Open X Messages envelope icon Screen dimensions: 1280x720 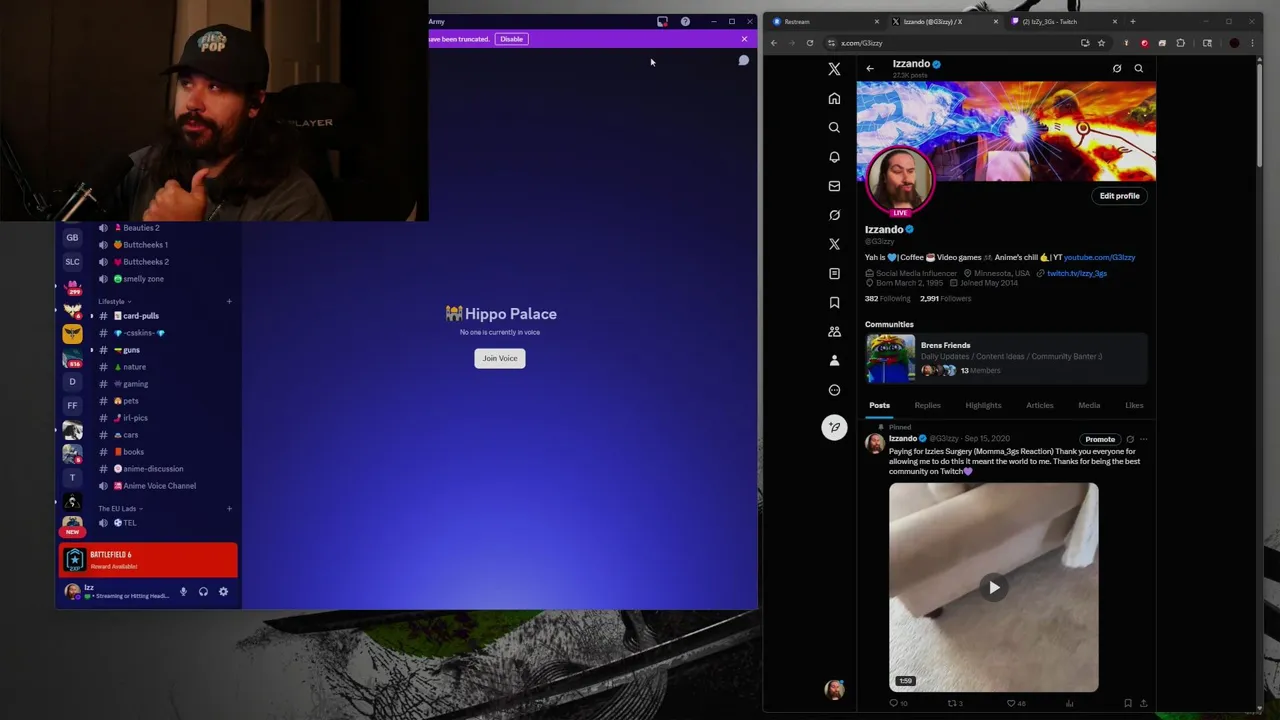(834, 186)
